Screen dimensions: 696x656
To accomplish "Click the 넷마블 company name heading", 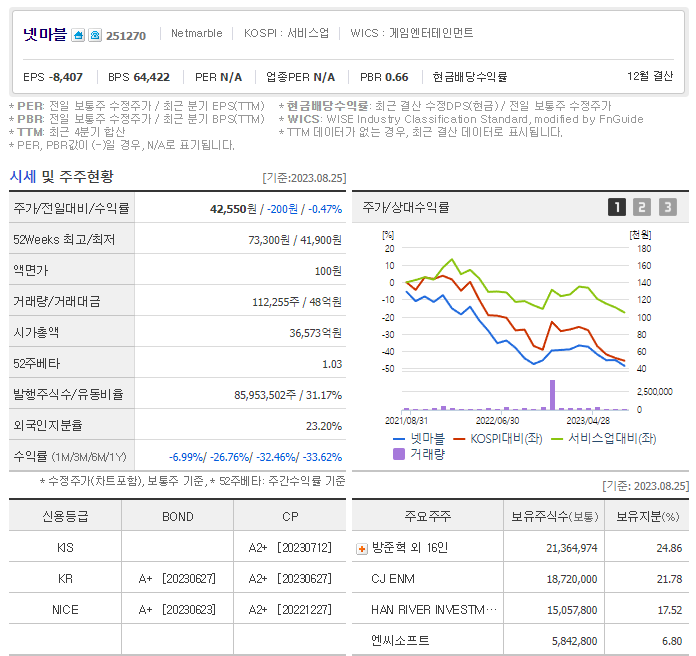I will (45, 34).
